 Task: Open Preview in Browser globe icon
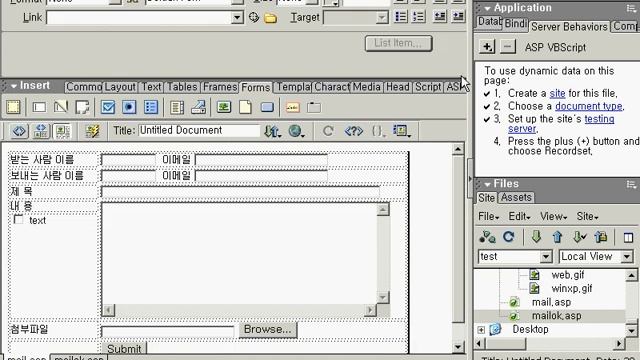tap(296, 131)
